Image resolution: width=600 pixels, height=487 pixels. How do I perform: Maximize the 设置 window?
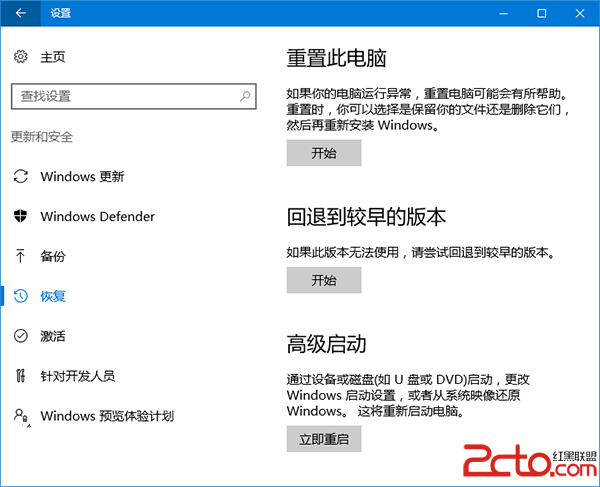point(541,13)
